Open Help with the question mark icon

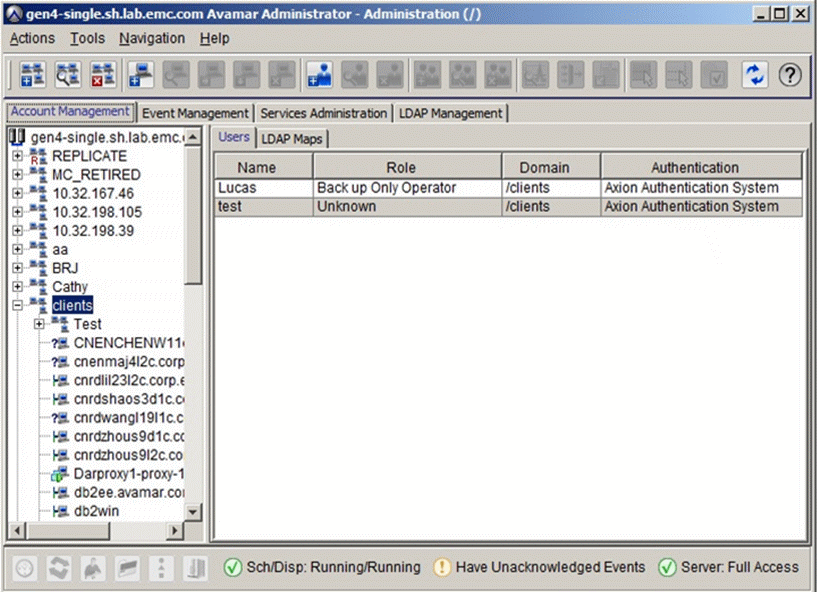[x=790, y=75]
